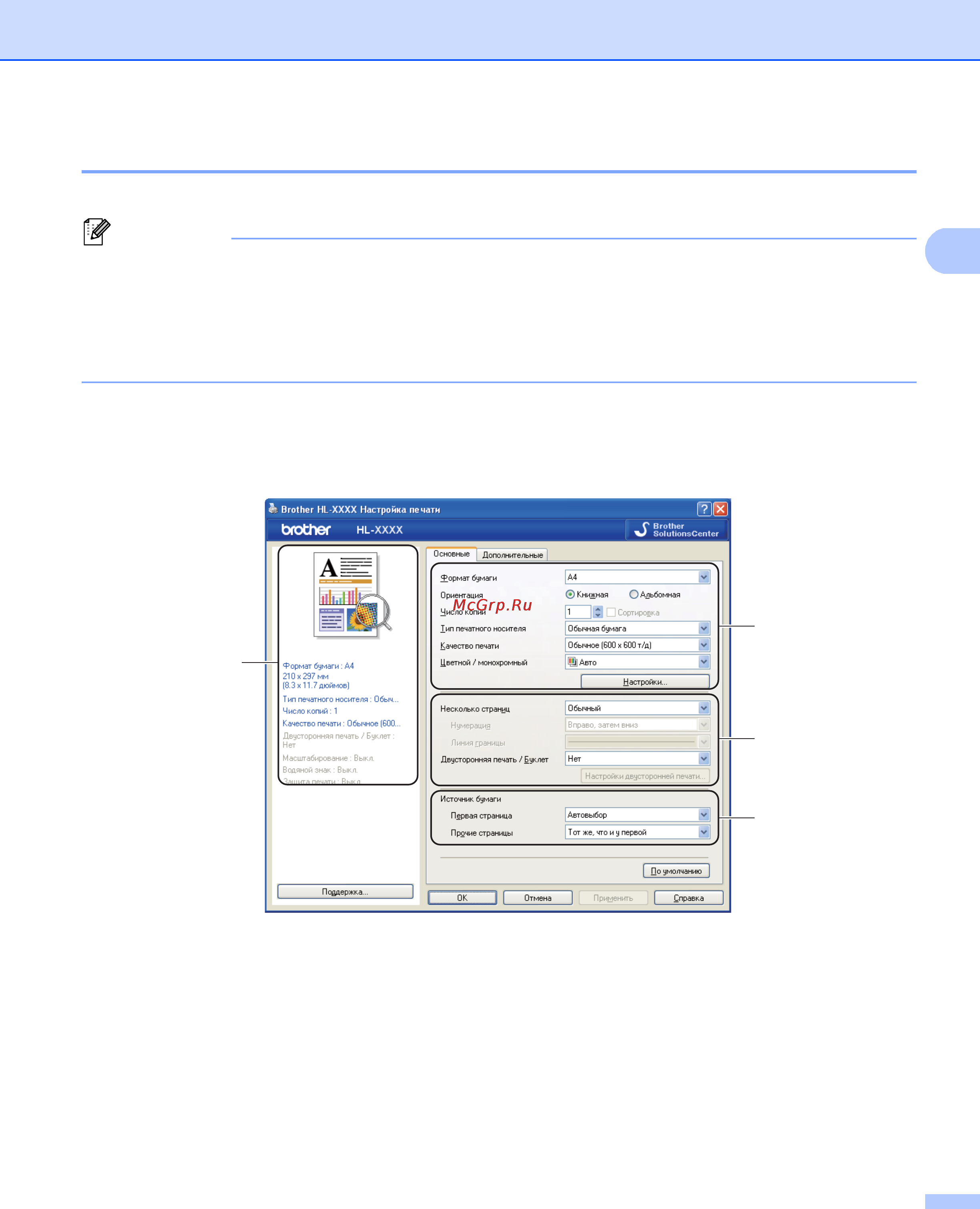The width and height of the screenshot is (980, 1209).
Task: Close the print settings dialog window
Action: 720,509
